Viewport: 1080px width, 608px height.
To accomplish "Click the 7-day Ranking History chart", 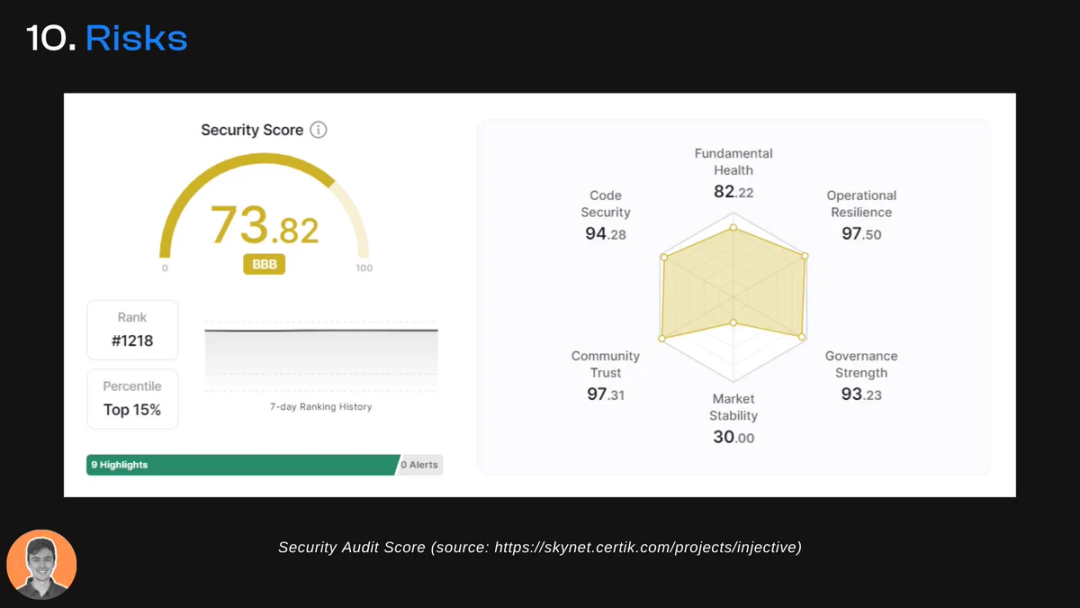I will click(x=321, y=357).
